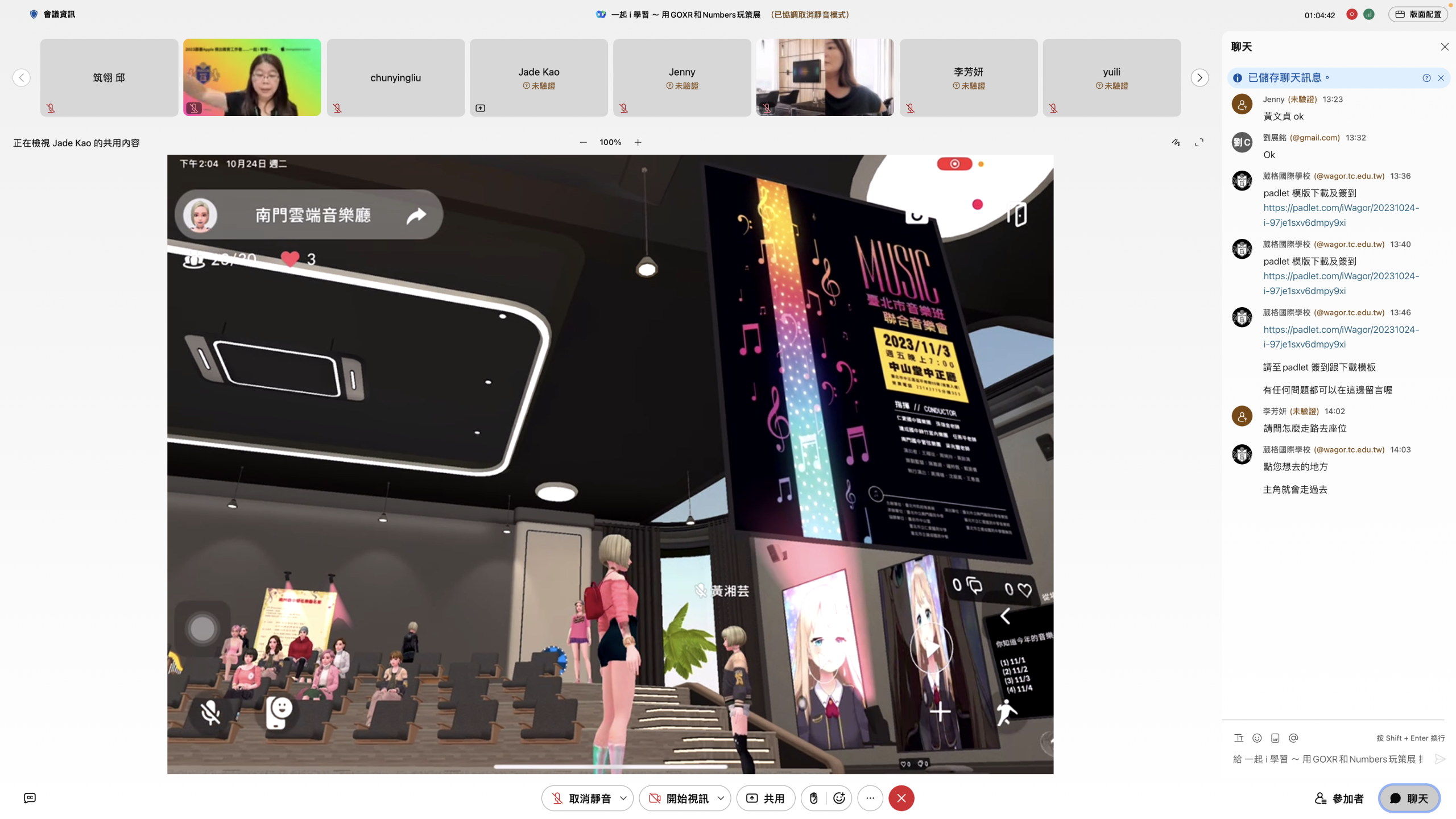This screenshot has height=819, width=1456.
Task: Open the 參加者 participants panel
Action: [x=1339, y=799]
